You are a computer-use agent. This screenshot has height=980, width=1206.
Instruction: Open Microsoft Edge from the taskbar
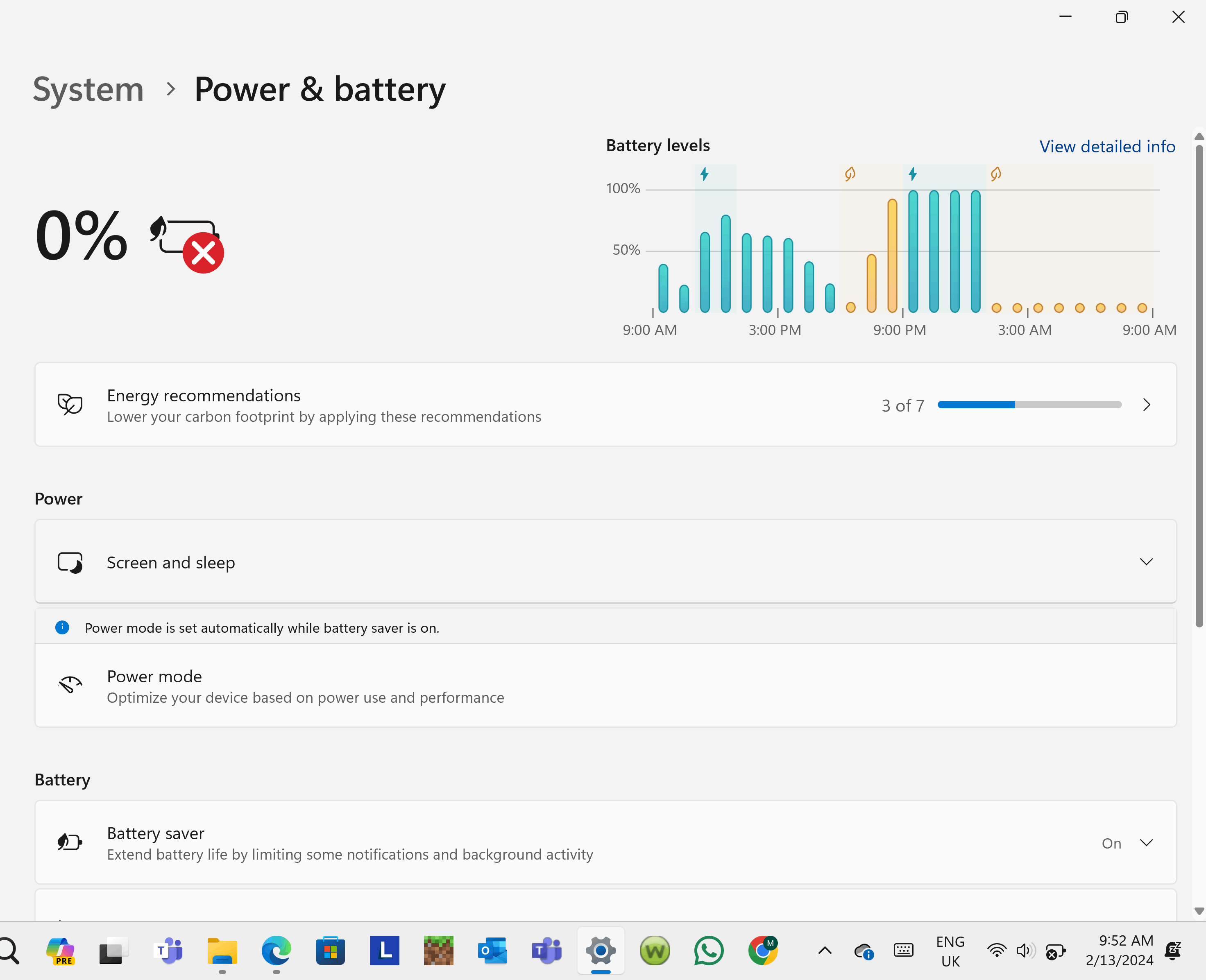coord(276,951)
